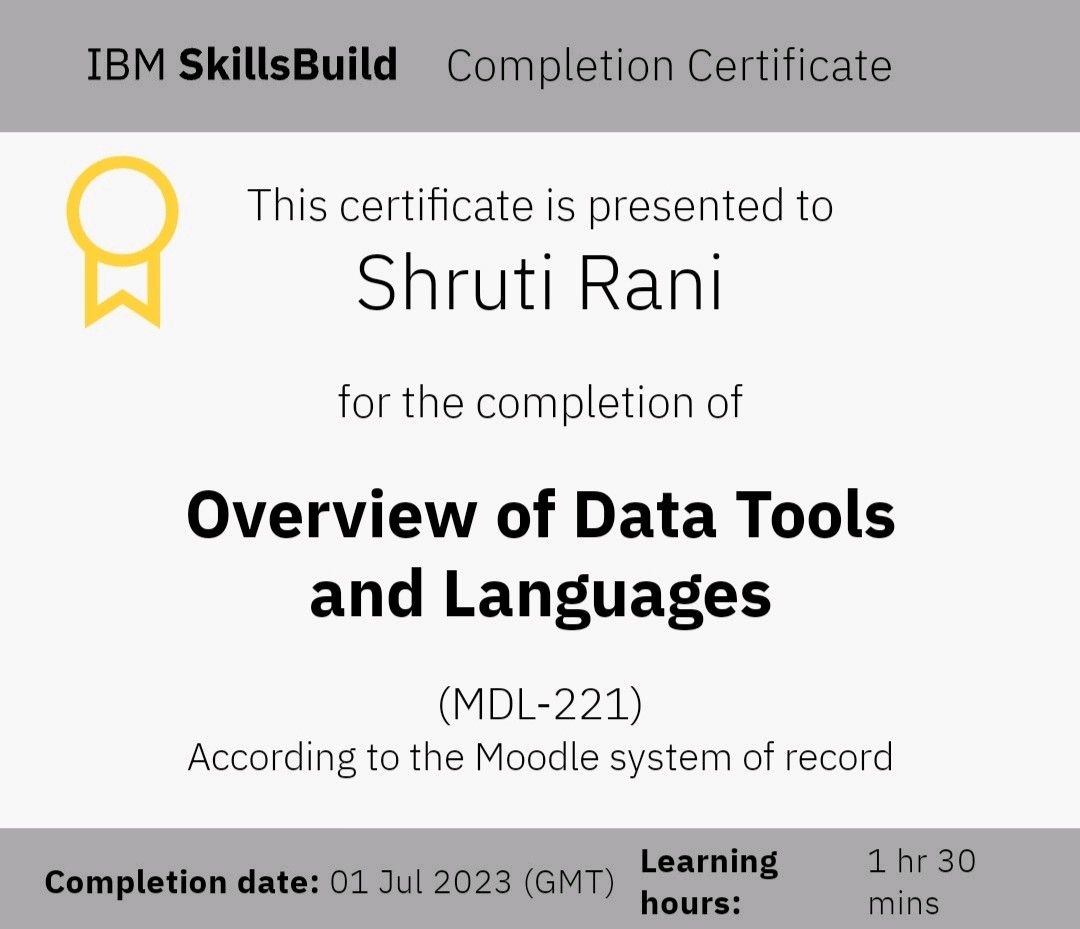Click the '1 hr 30 mins' value
This screenshot has height=929, width=1080.
tap(922, 882)
